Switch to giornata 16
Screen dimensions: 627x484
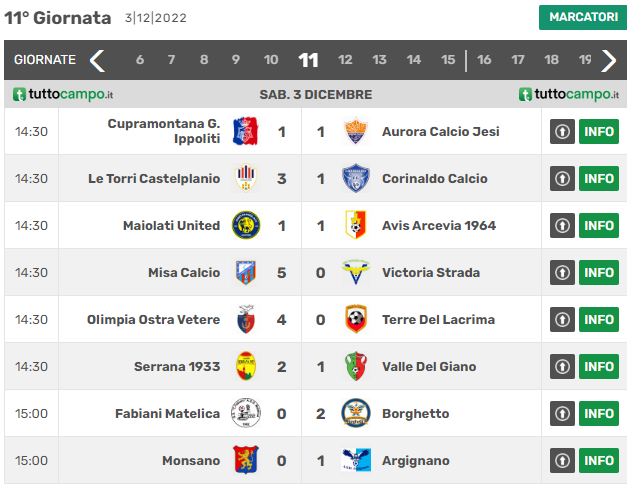coord(484,60)
